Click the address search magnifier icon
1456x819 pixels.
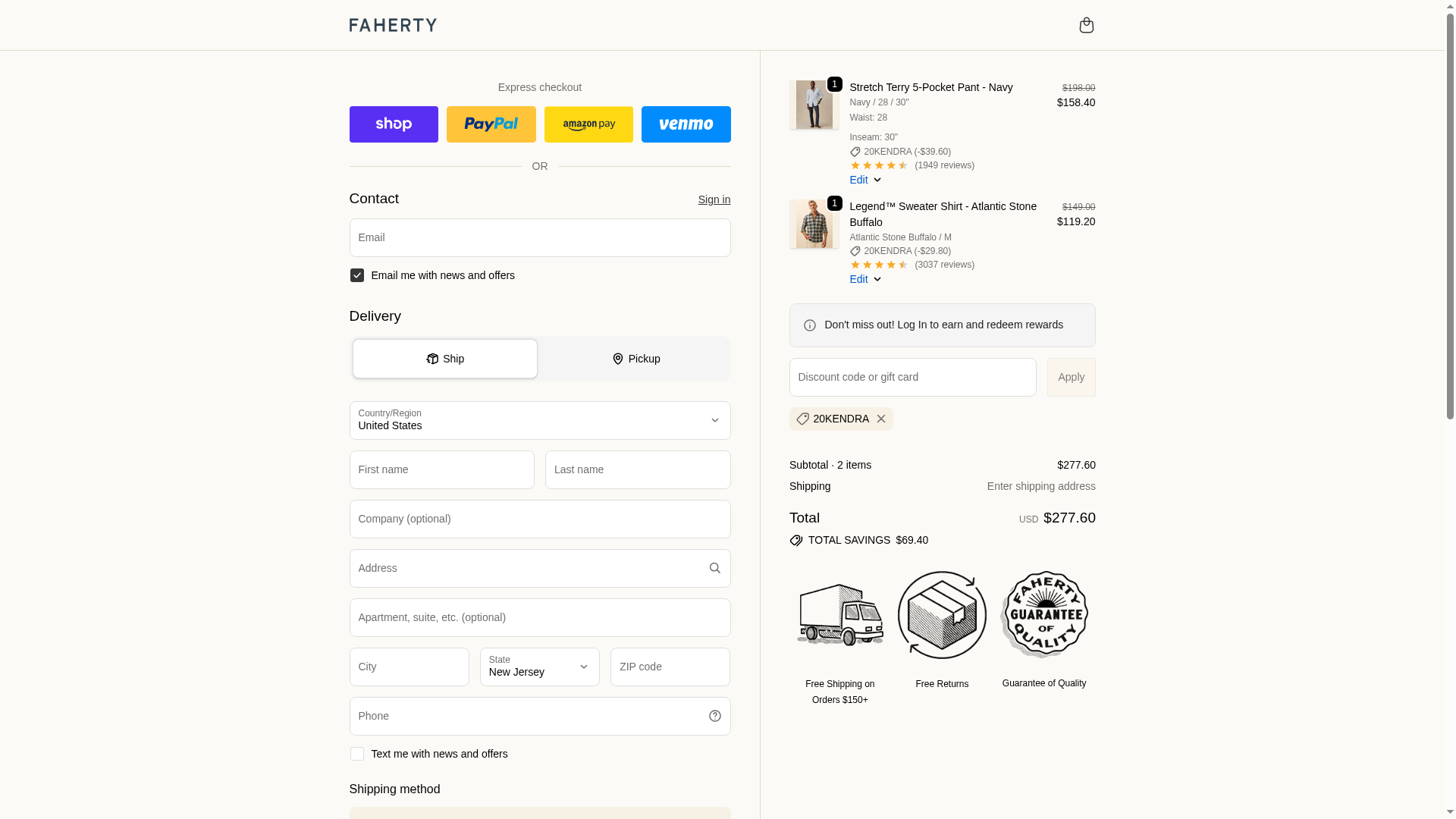tap(714, 568)
